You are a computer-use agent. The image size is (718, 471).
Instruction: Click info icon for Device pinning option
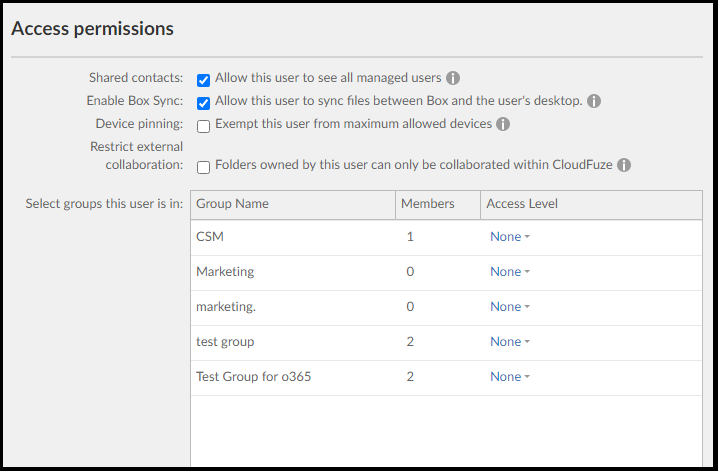coord(503,124)
